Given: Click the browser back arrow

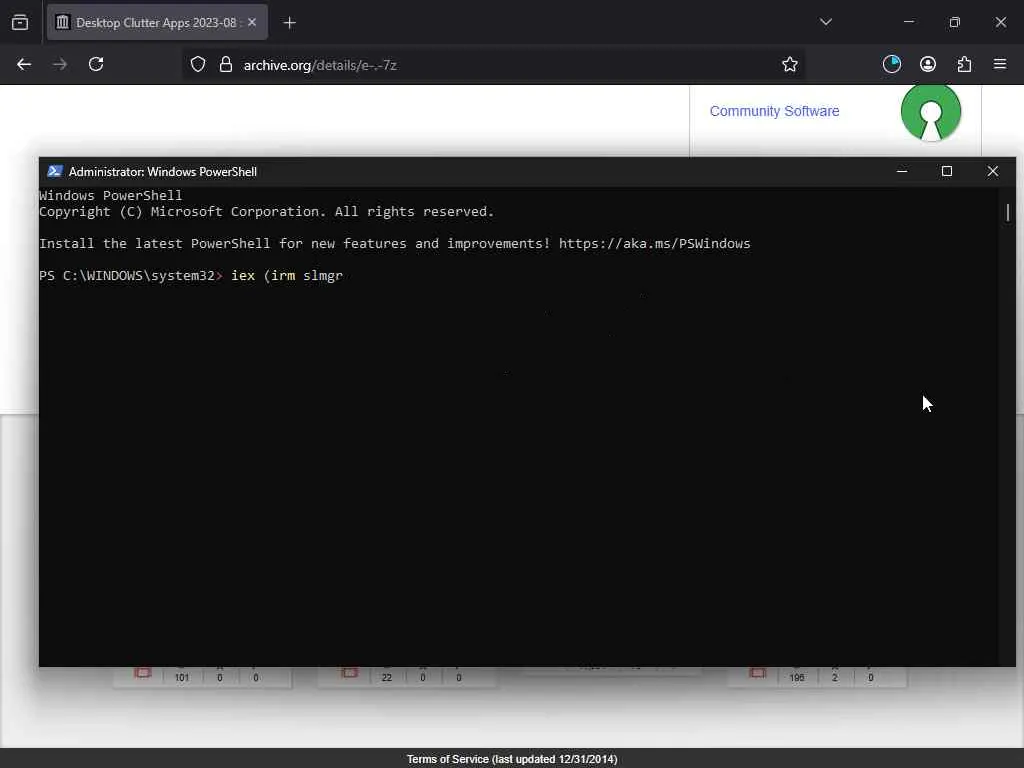Looking at the screenshot, I should [24, 64].
